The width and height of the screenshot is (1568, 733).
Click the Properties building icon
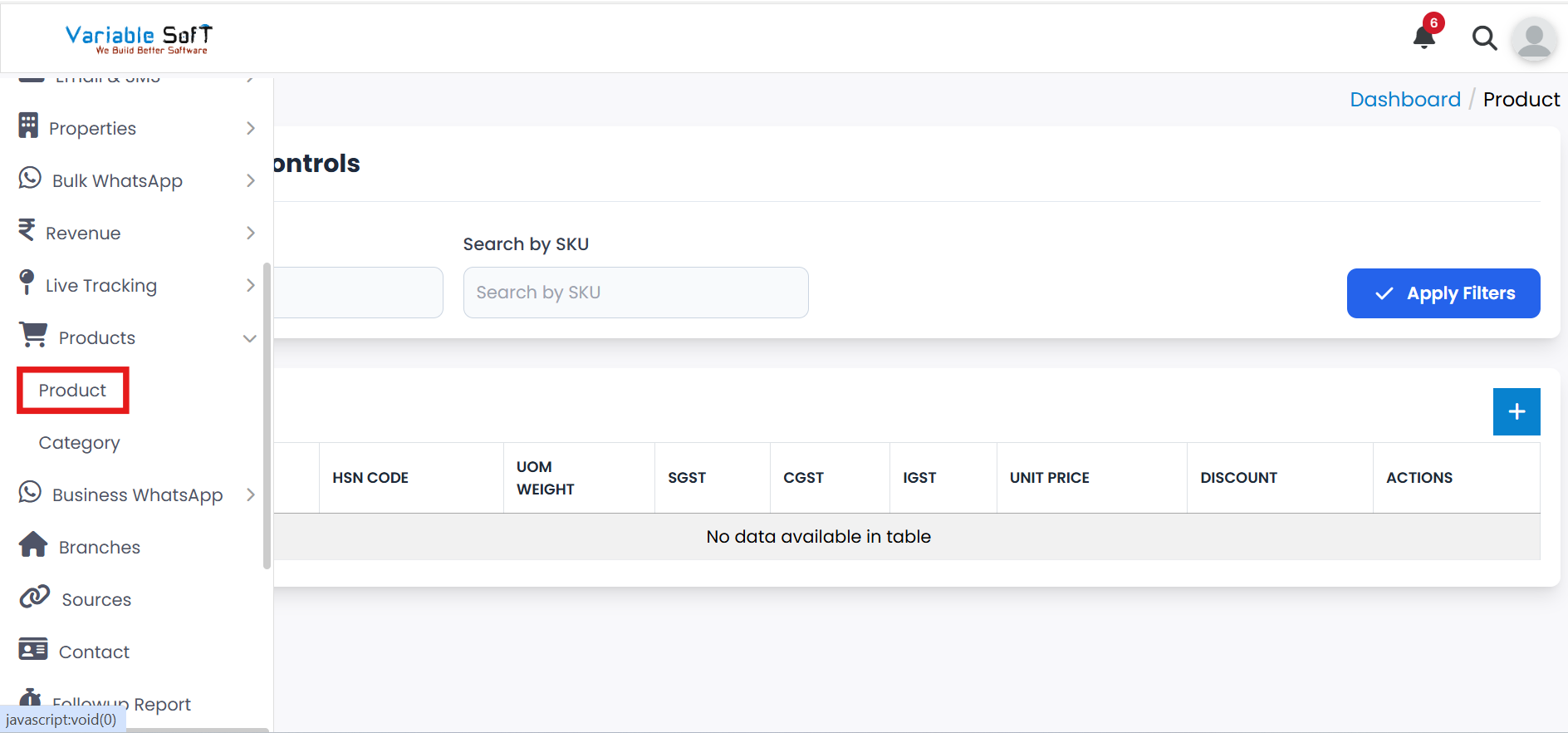click(x=28, y=126)
